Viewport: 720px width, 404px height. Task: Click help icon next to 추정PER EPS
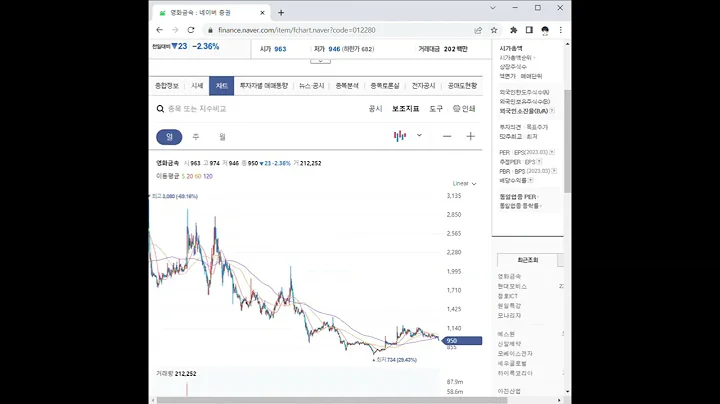(x=540, y=162)
